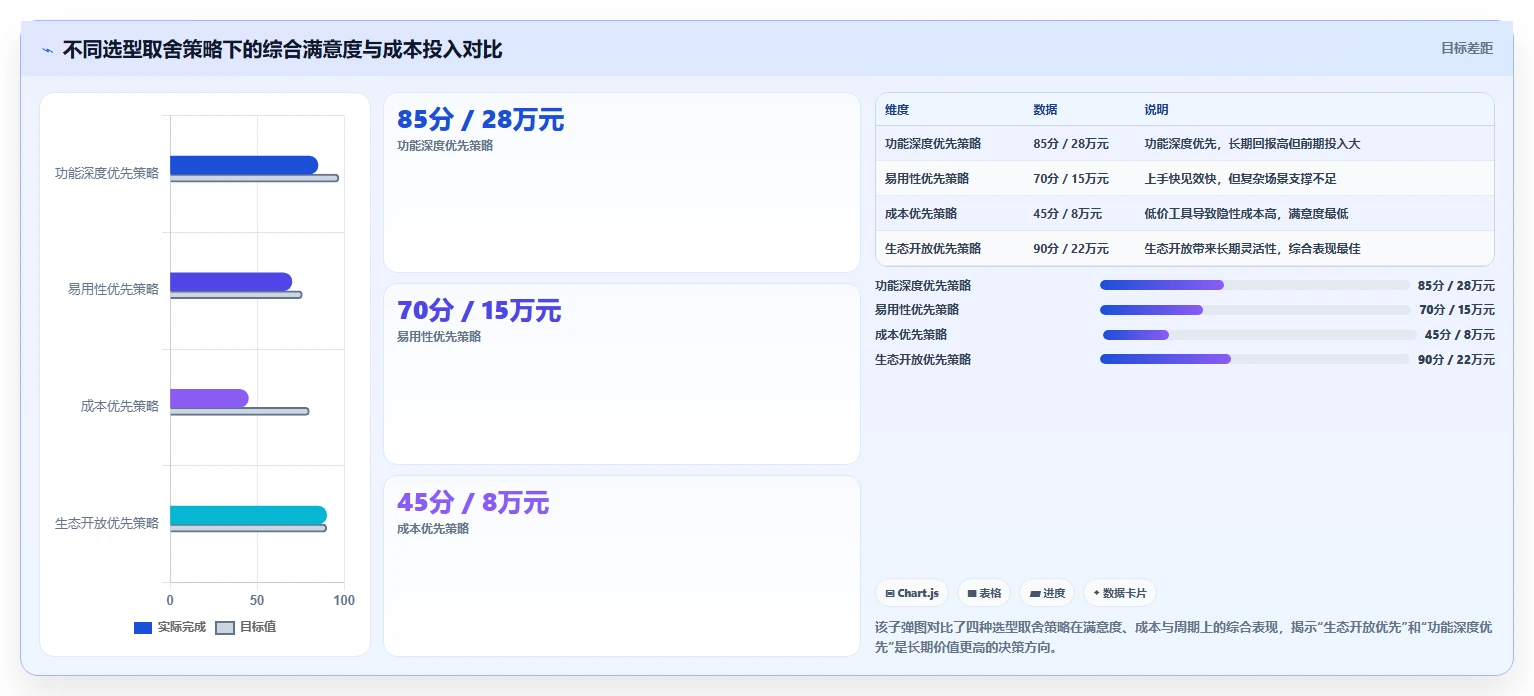Click table data cell 90分 / 22万元
Screen dimensions: 1534x696
[x=1071, y=249]
